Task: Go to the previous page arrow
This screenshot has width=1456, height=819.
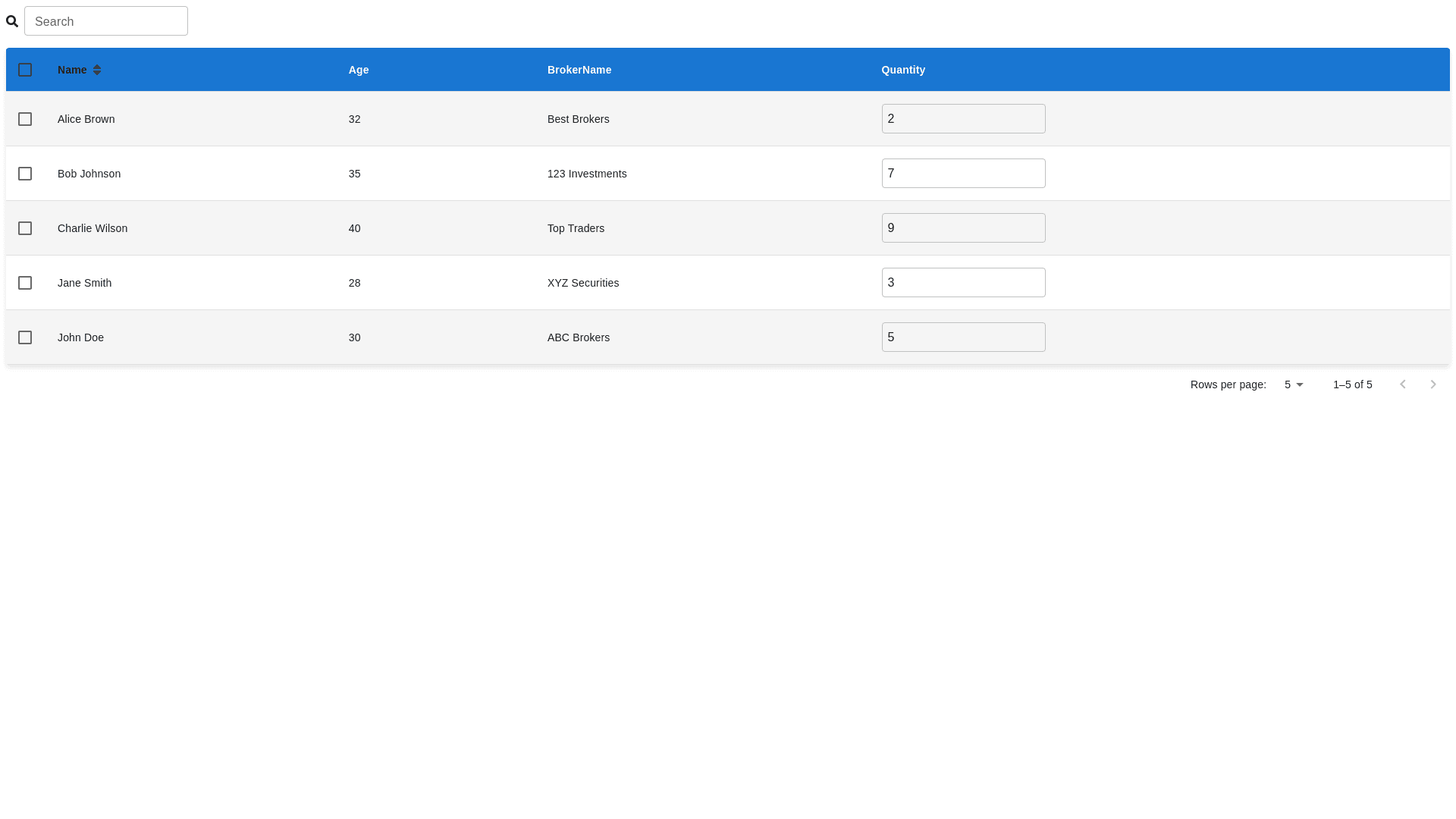Action: [1402, 384]
